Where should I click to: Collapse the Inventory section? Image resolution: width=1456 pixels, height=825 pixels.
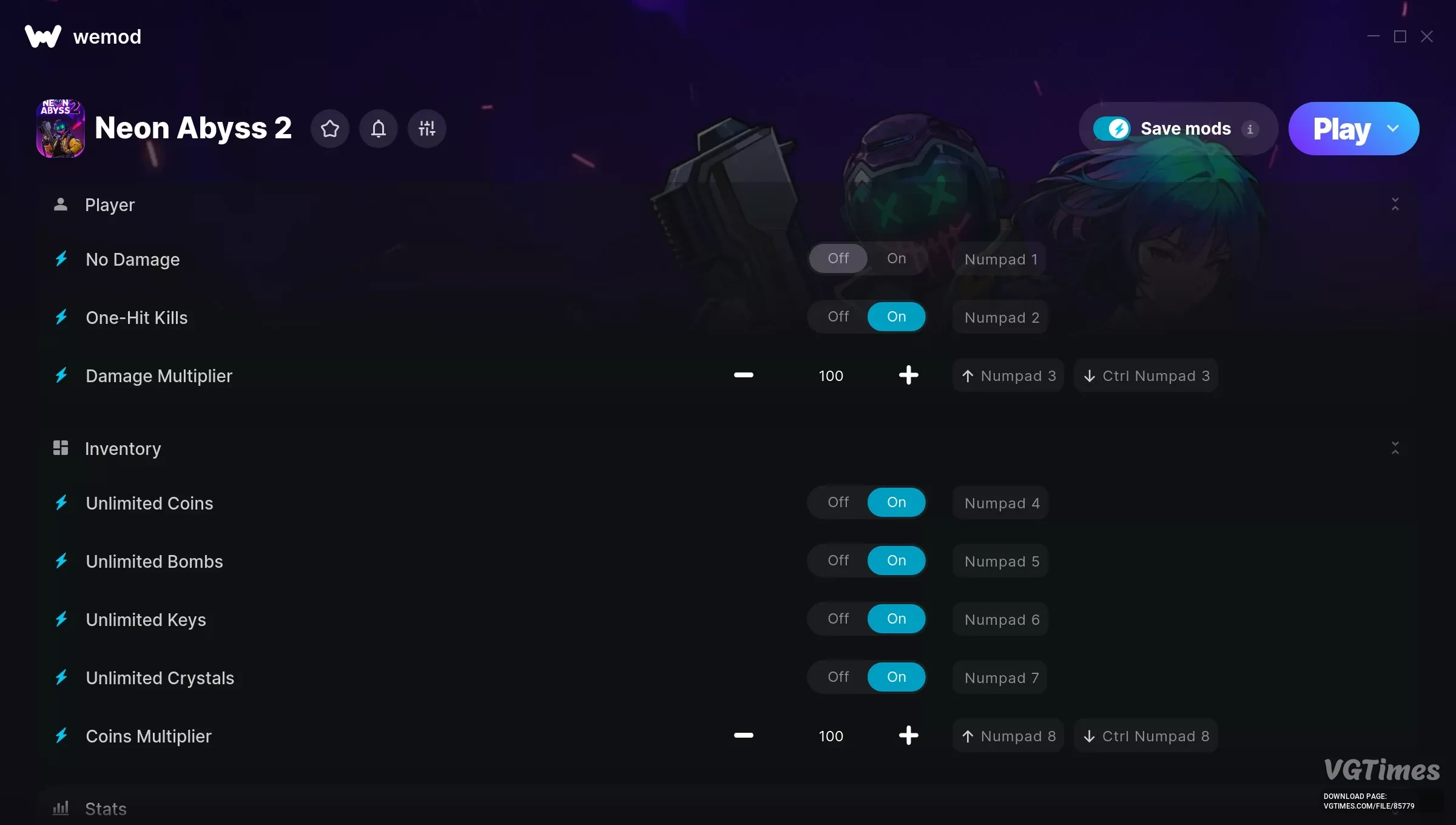coord(1395,448)
